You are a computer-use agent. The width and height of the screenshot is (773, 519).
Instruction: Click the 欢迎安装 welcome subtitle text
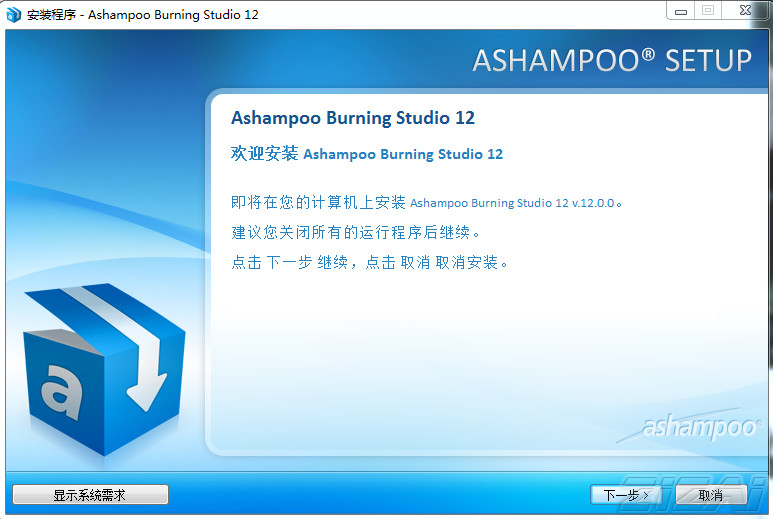pyautogui.click(x=367, y=154)
